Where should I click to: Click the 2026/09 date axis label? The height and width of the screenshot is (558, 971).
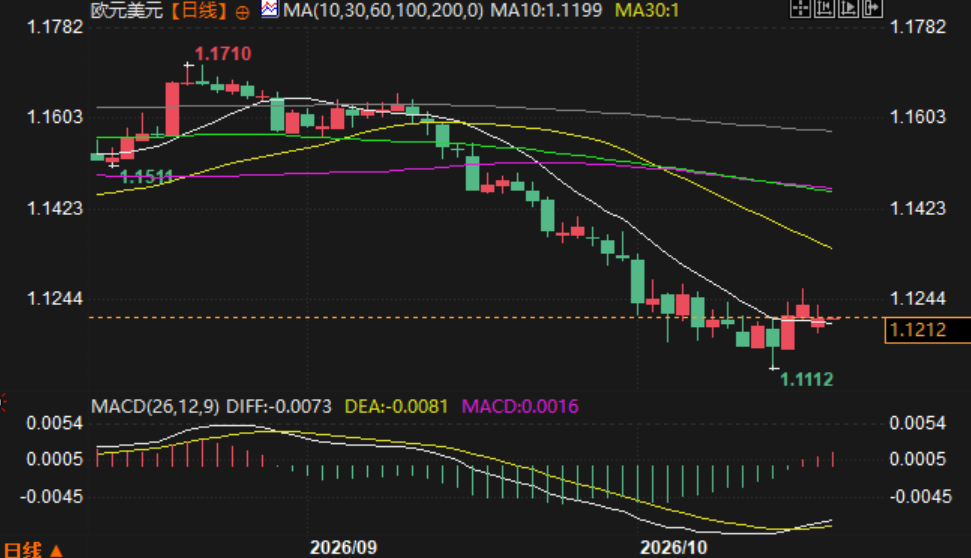coord(343,547)
